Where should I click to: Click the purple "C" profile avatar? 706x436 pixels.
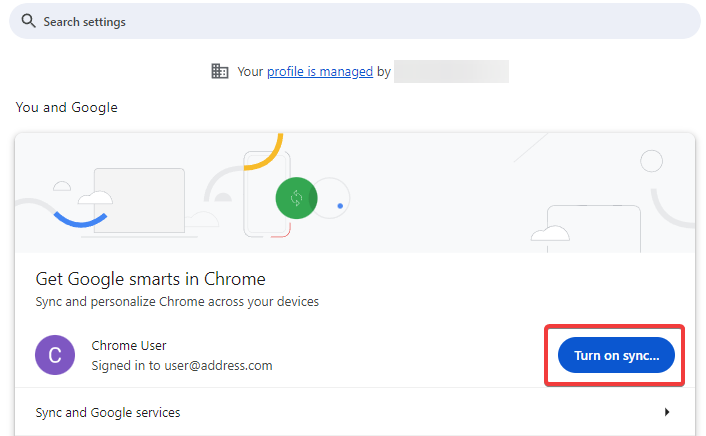[x=55, y=355]
